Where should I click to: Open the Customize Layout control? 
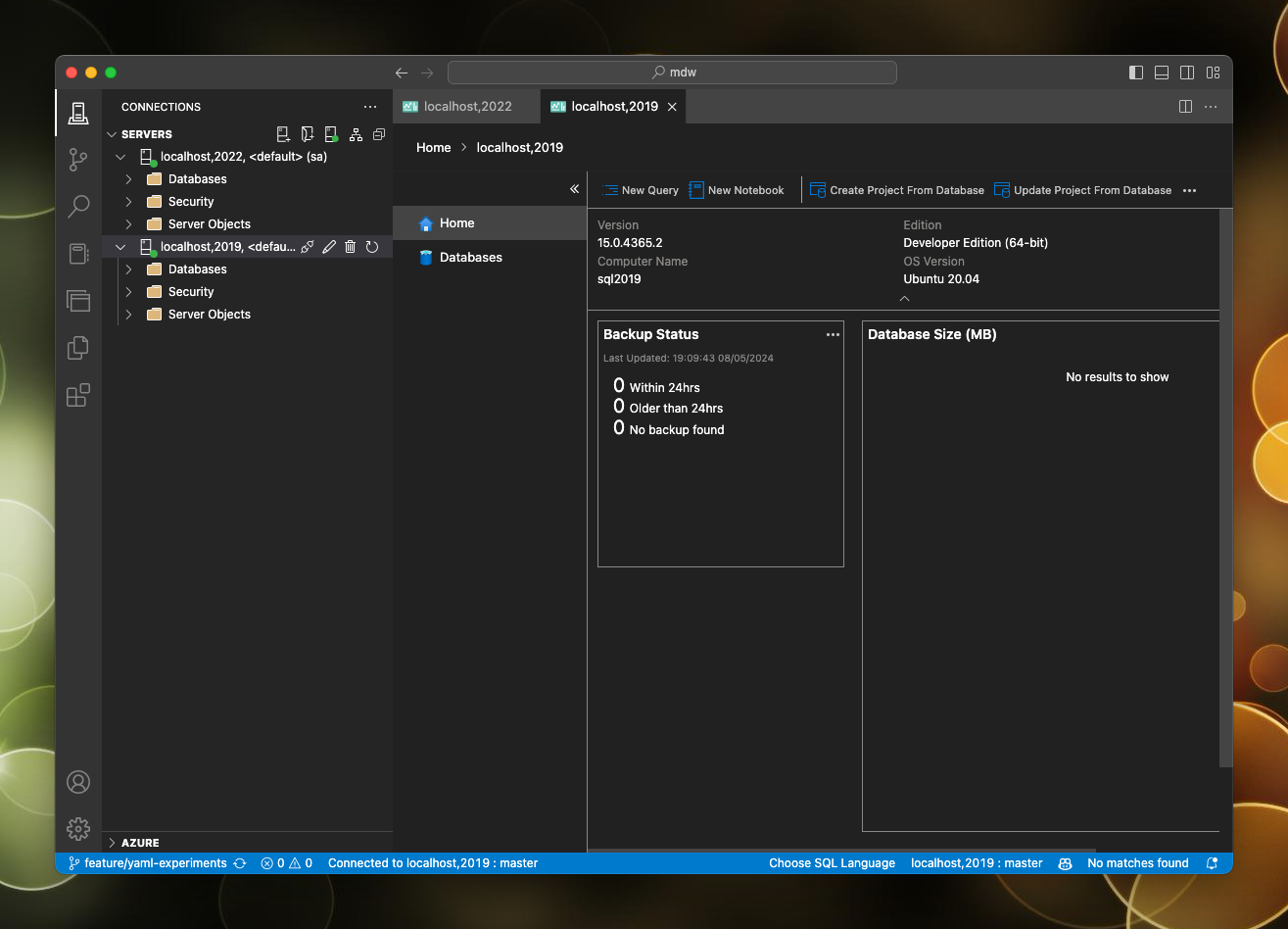pyautogui.click(x=1213, y=73)
